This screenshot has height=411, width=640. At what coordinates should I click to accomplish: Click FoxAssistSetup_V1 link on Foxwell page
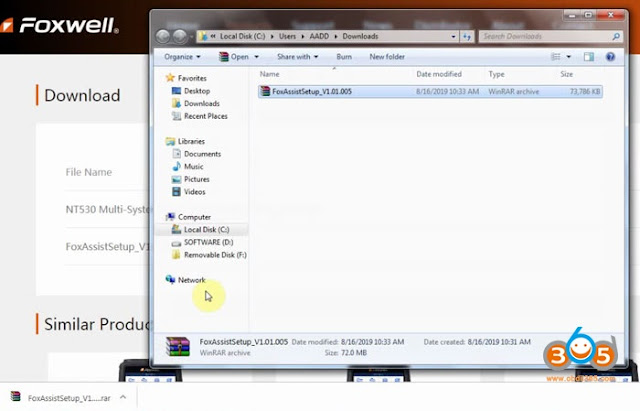(108, 247)
